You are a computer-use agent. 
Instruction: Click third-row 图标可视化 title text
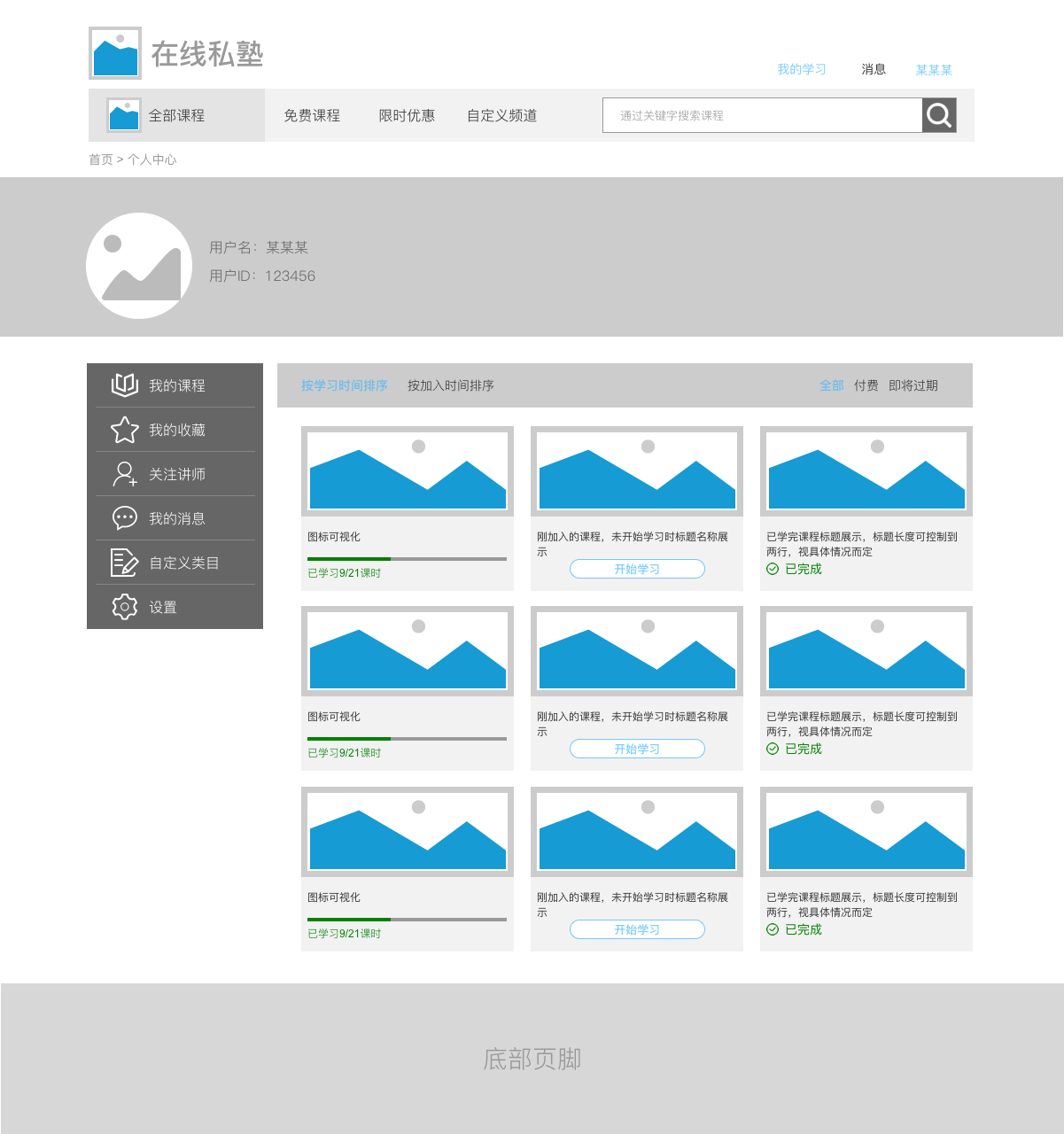(334, 897)
